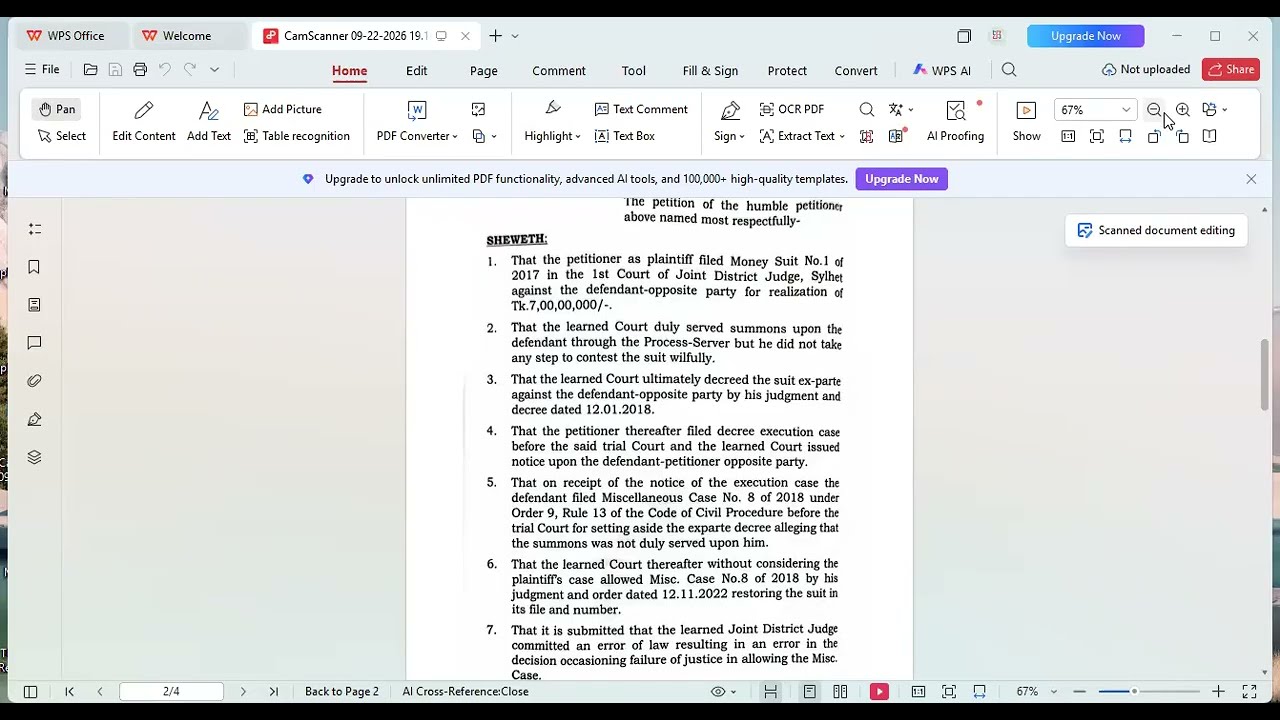Expand the Extract Text dropdown
This screenshot has height=720, width=1280.
[842, 137]
